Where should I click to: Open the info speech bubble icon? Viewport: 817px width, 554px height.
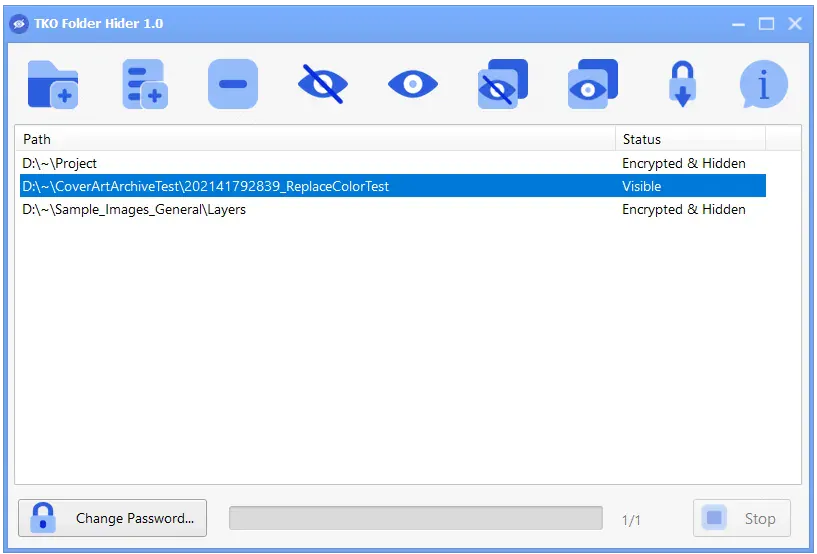763,84
